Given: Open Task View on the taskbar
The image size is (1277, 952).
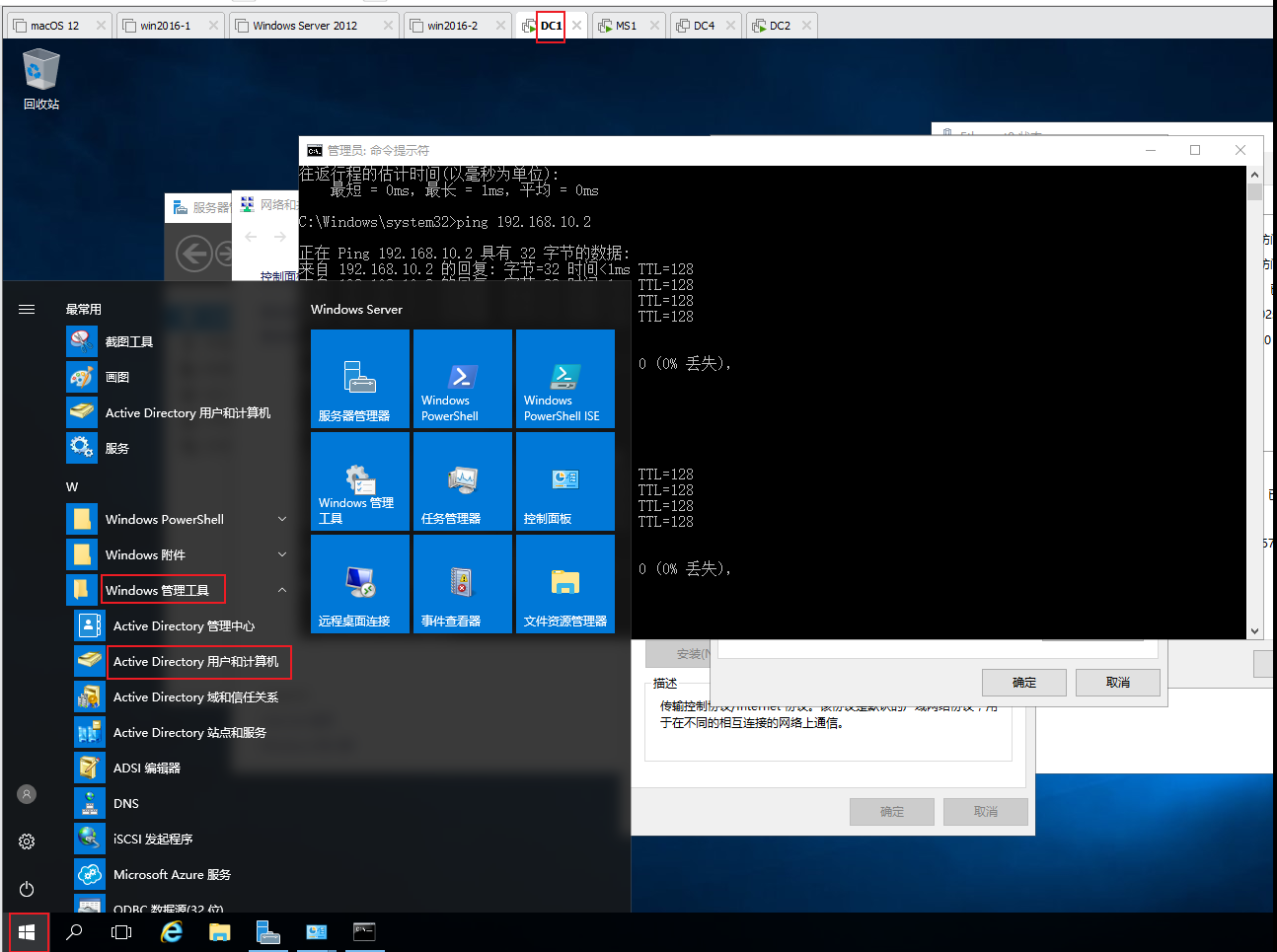Looking at the screenshot, I should [121, 932].
